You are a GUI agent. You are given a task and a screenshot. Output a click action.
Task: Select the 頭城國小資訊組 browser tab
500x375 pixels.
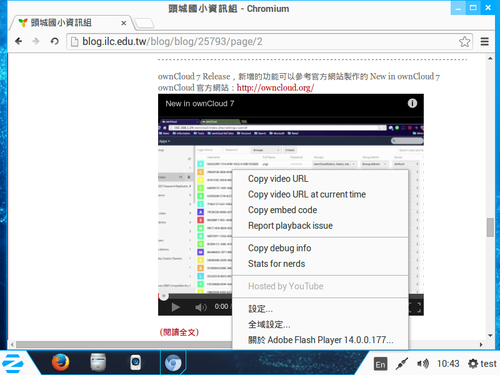[71, 23]
